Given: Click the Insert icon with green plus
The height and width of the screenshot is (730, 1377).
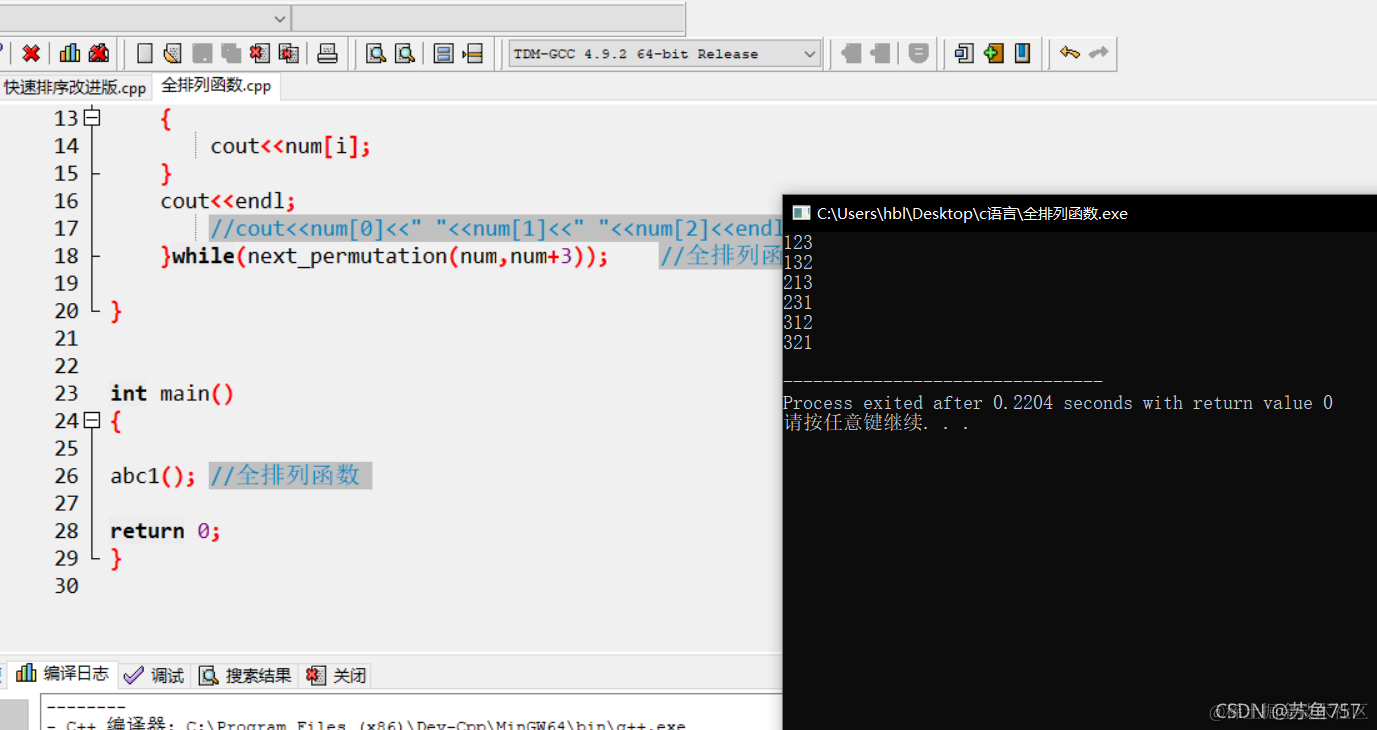Looking at the screenshot, I should pos(993,53).
